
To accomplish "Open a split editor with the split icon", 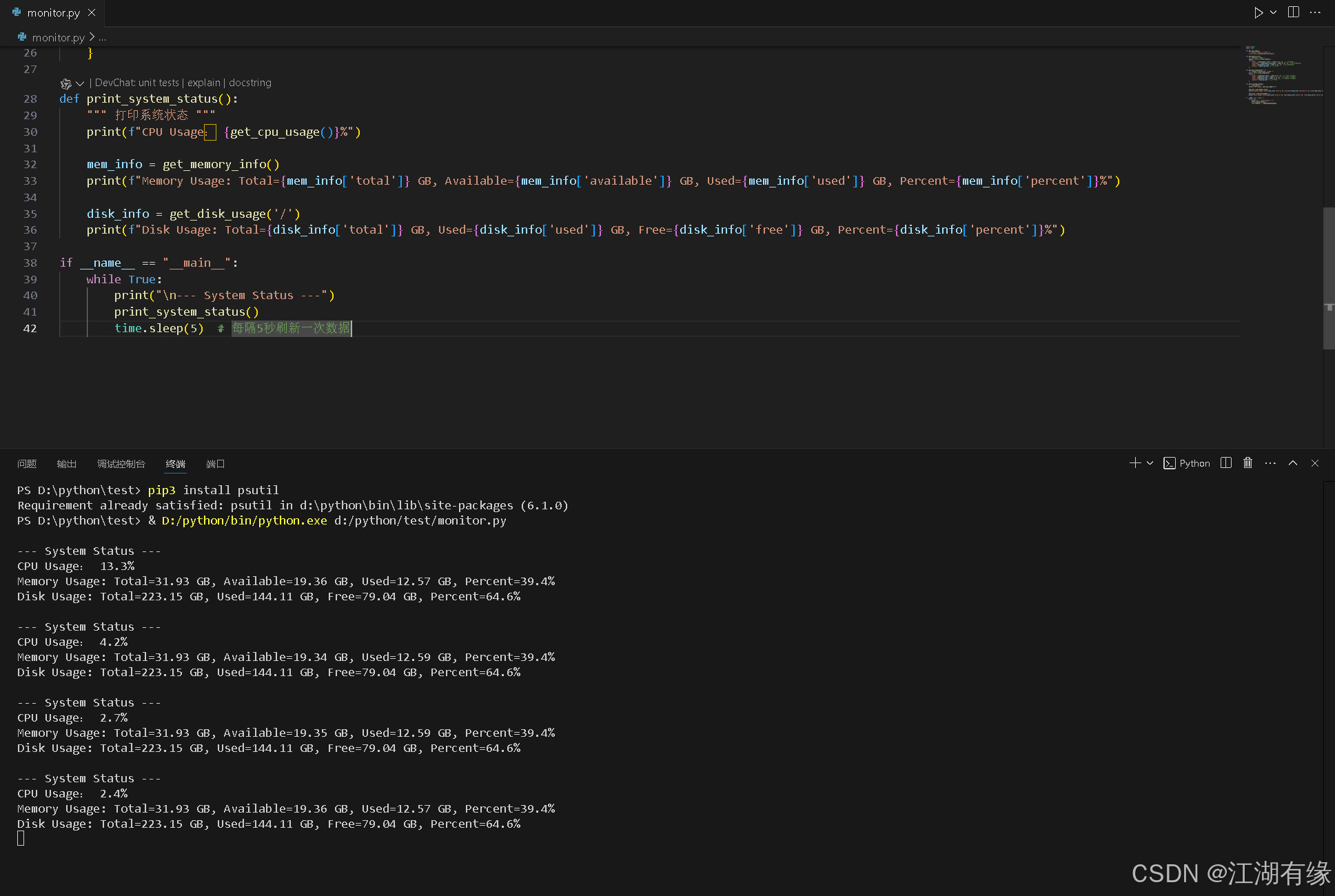I will tap(1293, 12).
